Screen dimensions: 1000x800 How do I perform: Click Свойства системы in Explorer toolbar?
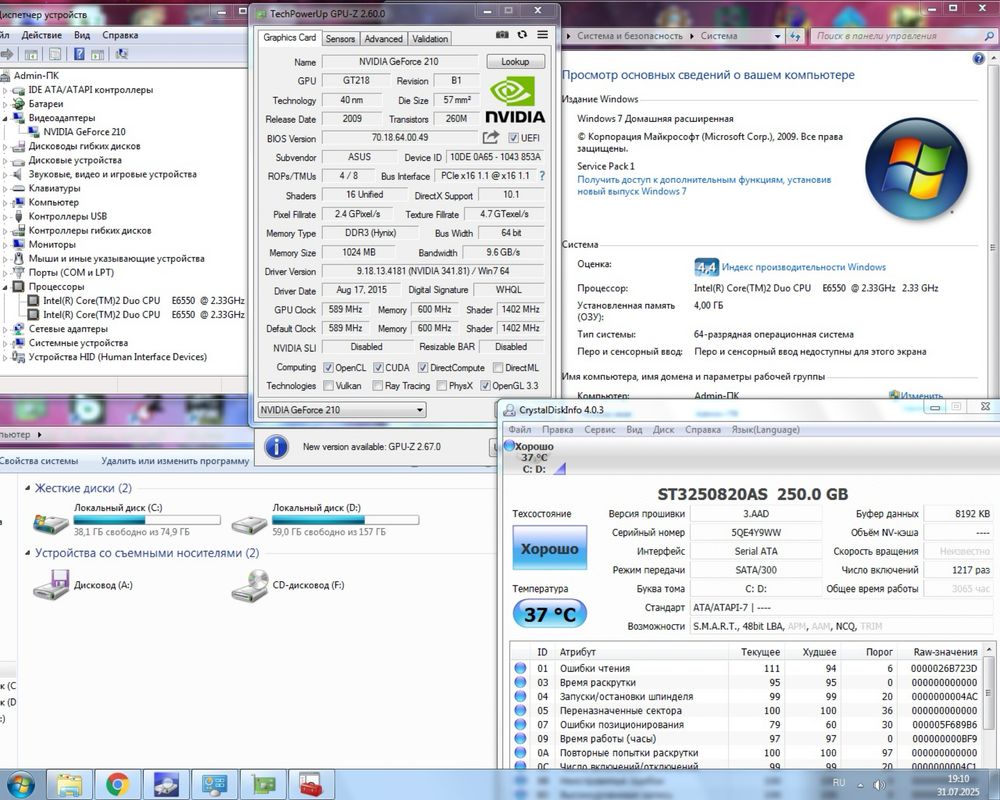(38, 461)
